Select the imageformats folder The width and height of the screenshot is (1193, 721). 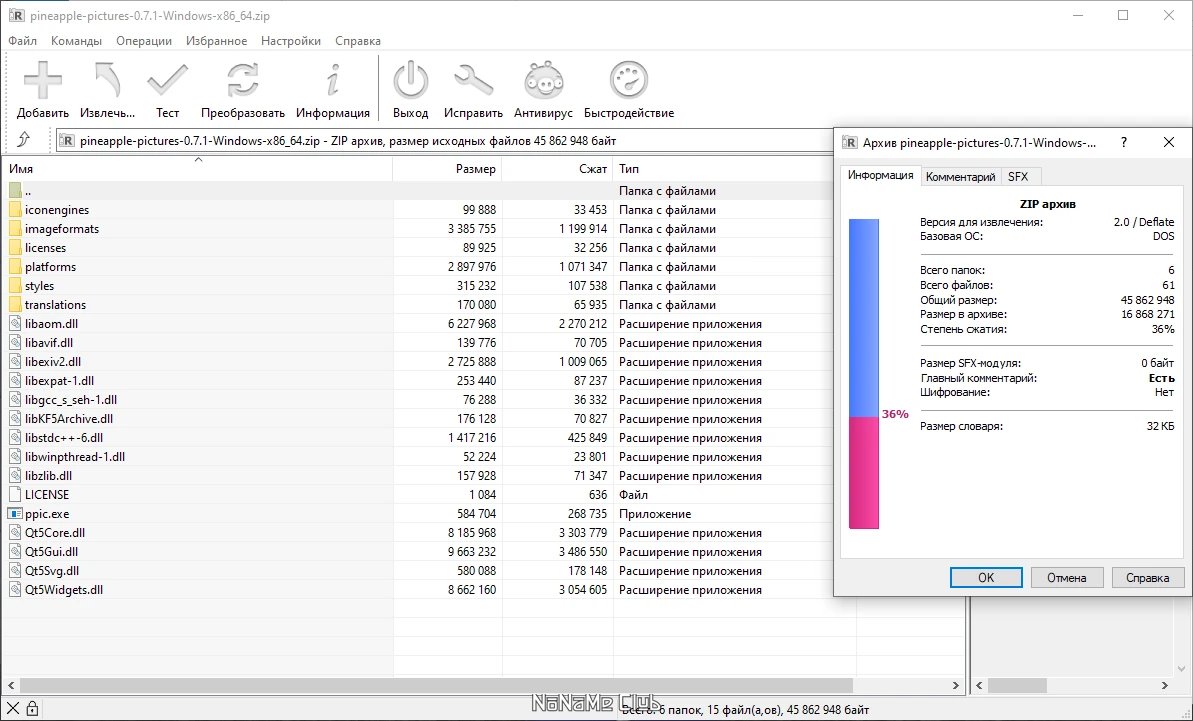coord(61,229)
